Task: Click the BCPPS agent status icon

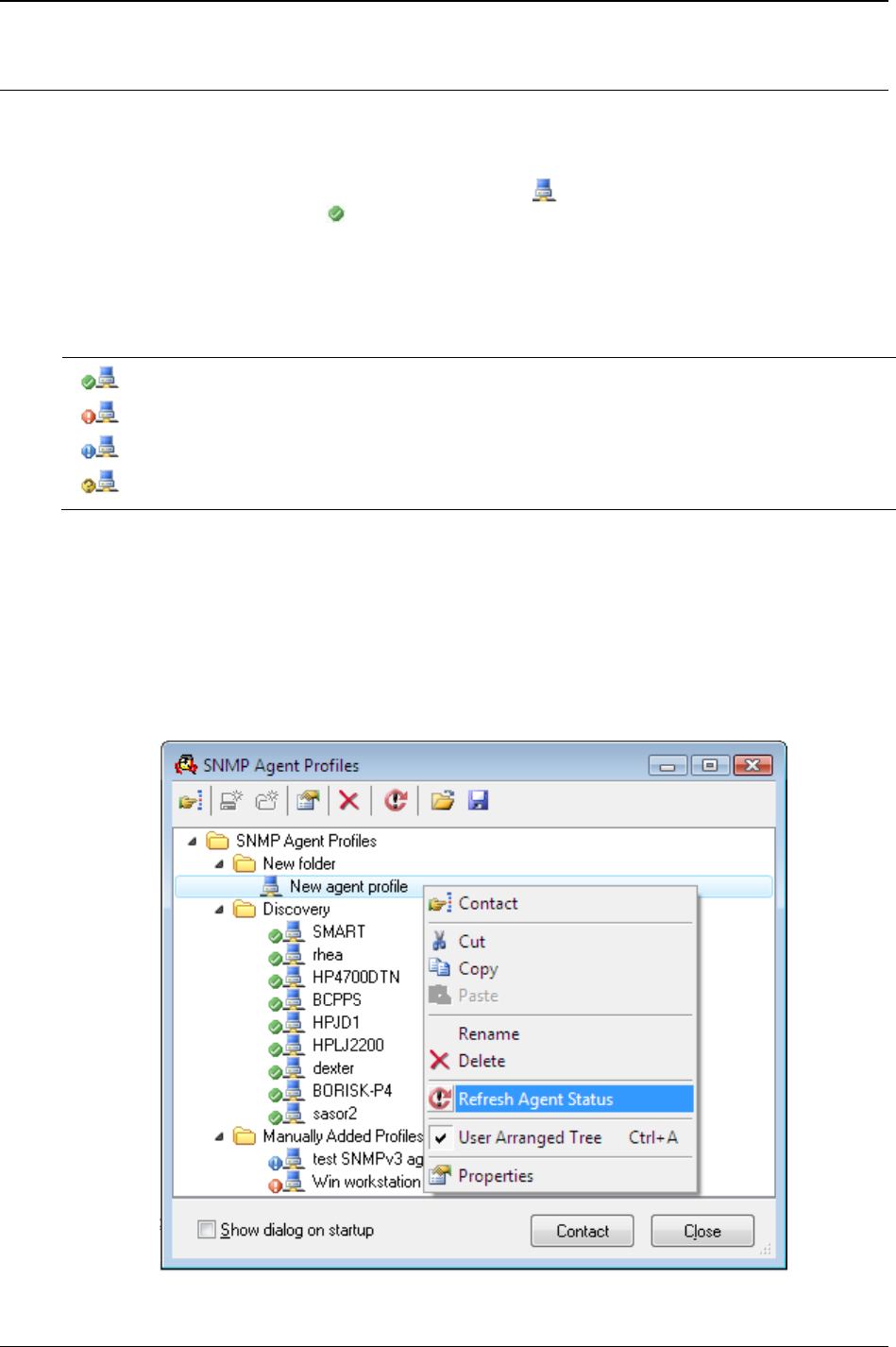Action: point(275,1003)
